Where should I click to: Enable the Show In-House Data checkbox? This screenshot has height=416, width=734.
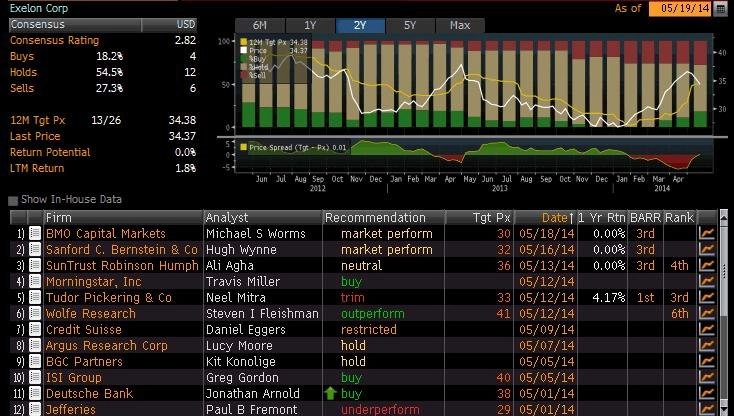pos(13,201)
